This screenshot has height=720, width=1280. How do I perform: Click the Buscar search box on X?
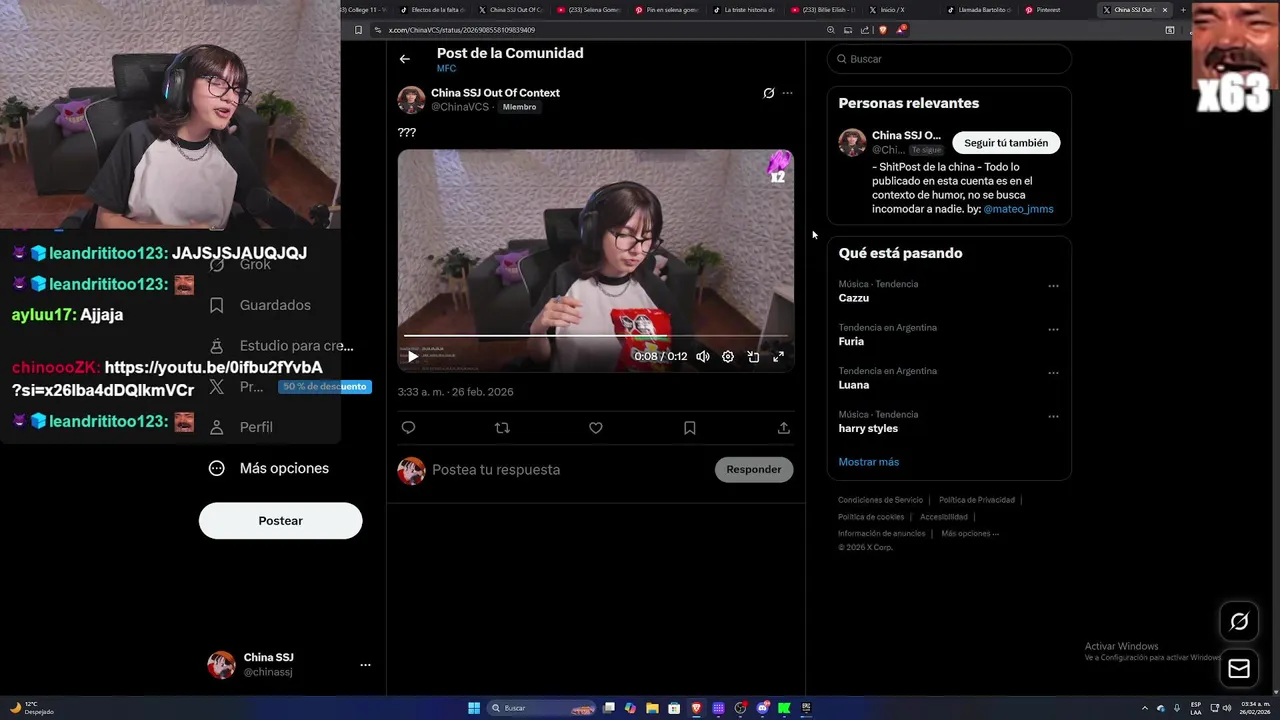tap(949, 59)
